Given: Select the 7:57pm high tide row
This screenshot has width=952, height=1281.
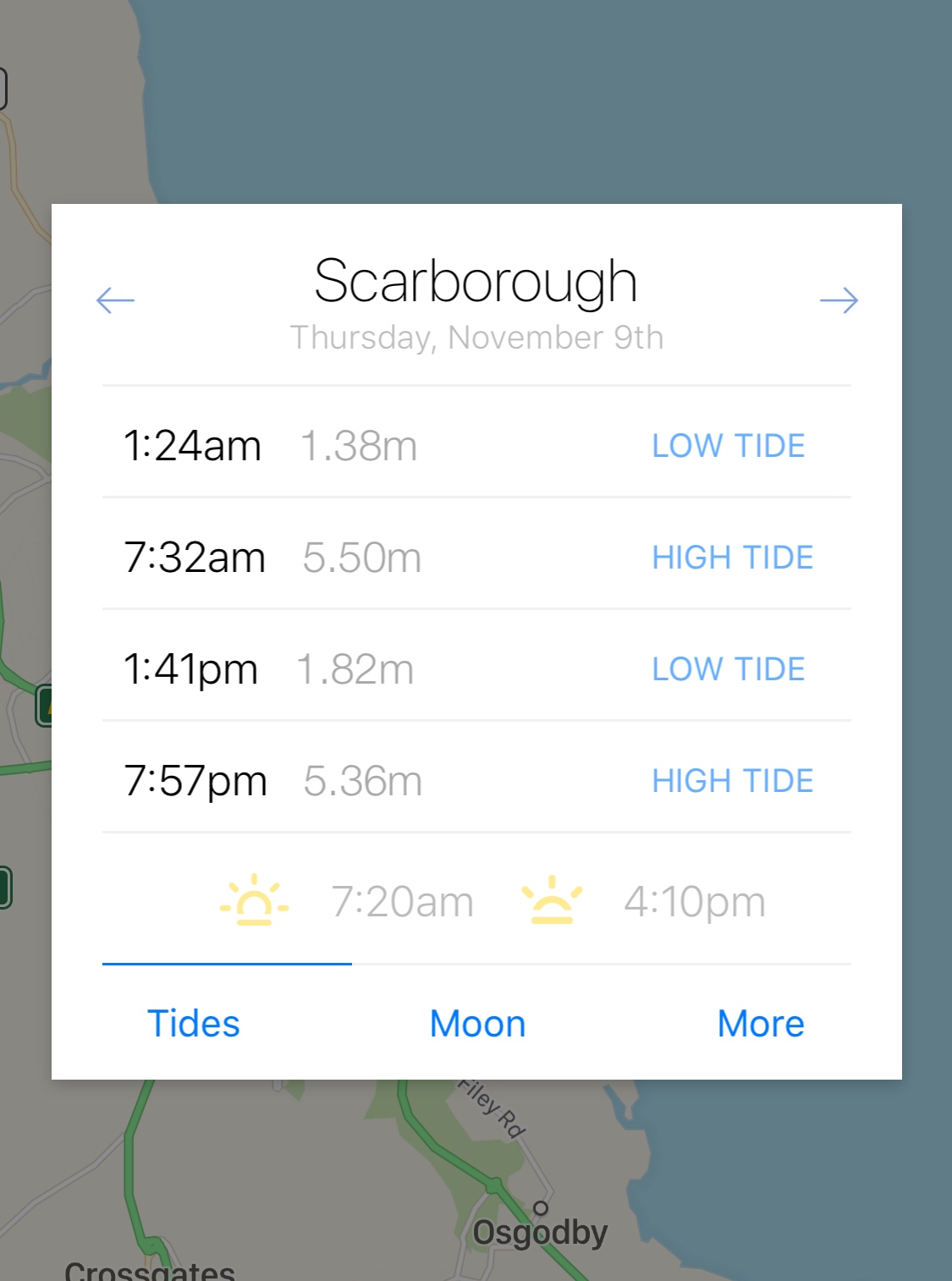Looking at the screenshot, I should (x=476, y=780).
